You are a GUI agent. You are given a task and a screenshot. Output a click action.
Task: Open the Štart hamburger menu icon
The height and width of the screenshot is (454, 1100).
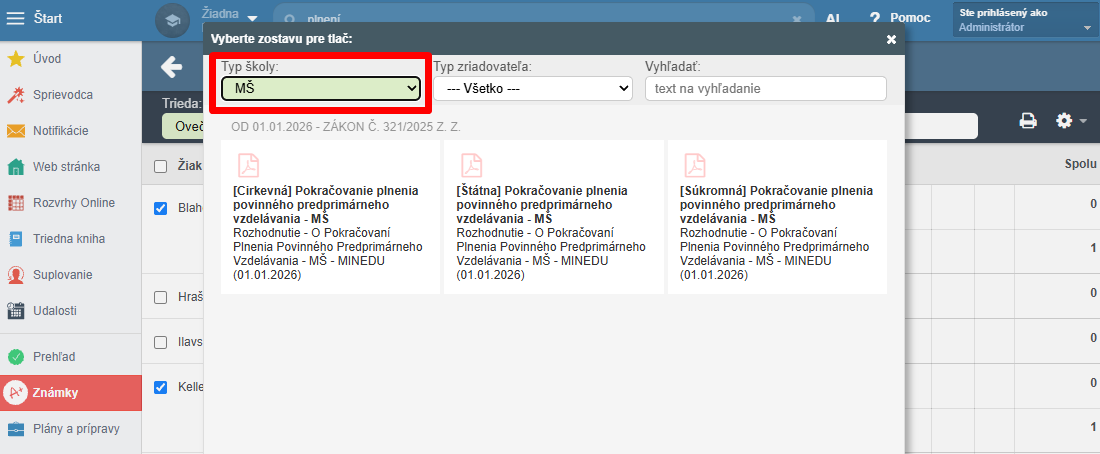coord(15,18)
